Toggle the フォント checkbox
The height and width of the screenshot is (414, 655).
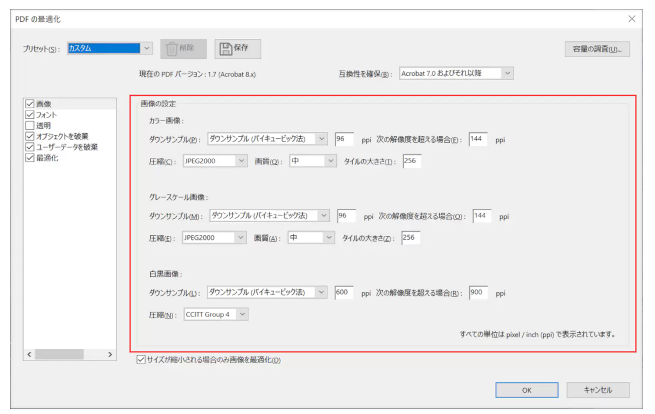[x=29, y=115]
